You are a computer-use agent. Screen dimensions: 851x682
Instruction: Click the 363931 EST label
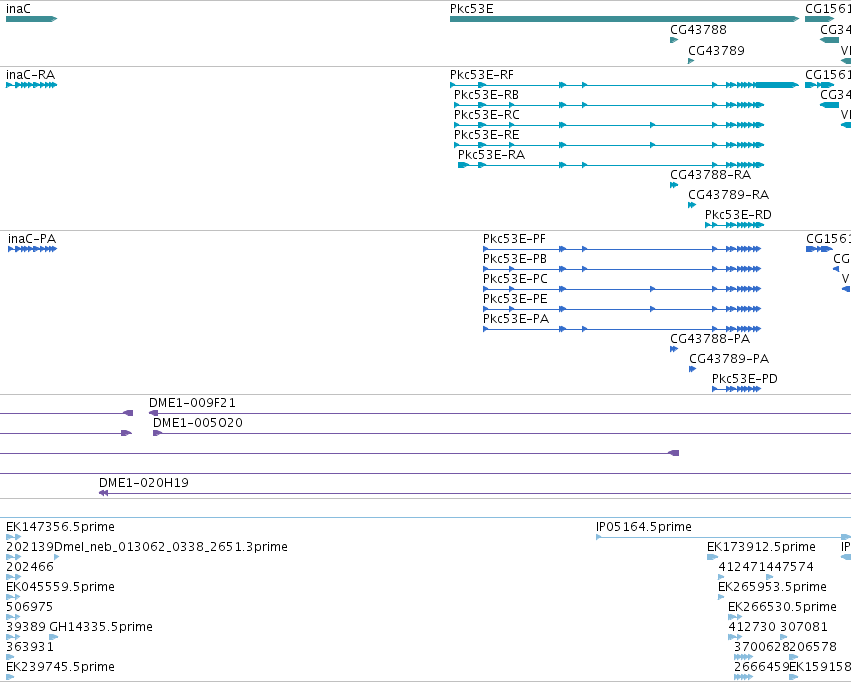pyautogui.click(x=30, y=647)
